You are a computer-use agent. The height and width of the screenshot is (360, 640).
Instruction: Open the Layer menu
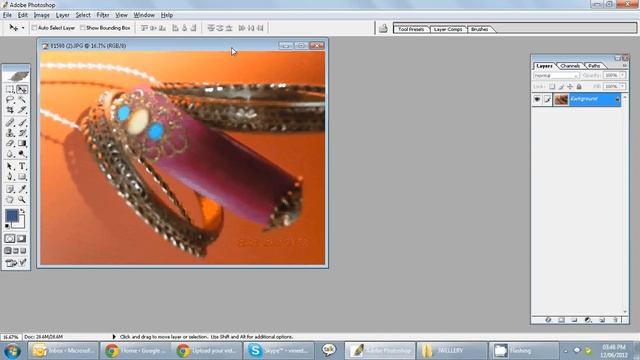click(62, 15)
